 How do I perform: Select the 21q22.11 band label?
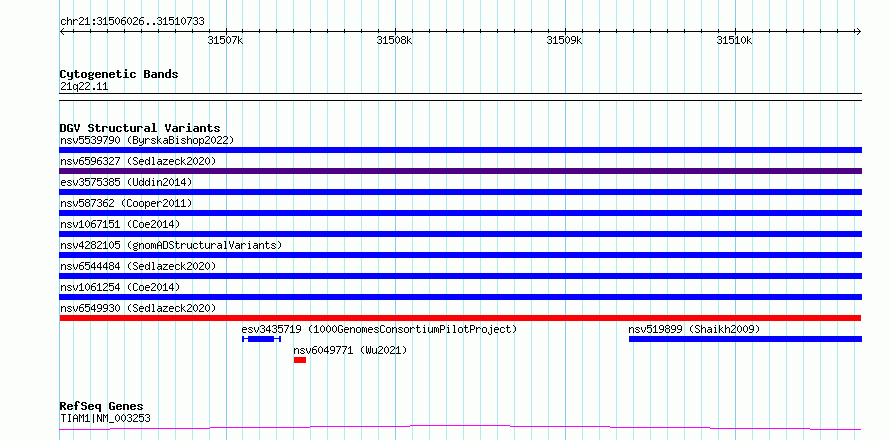click(84, 87)
